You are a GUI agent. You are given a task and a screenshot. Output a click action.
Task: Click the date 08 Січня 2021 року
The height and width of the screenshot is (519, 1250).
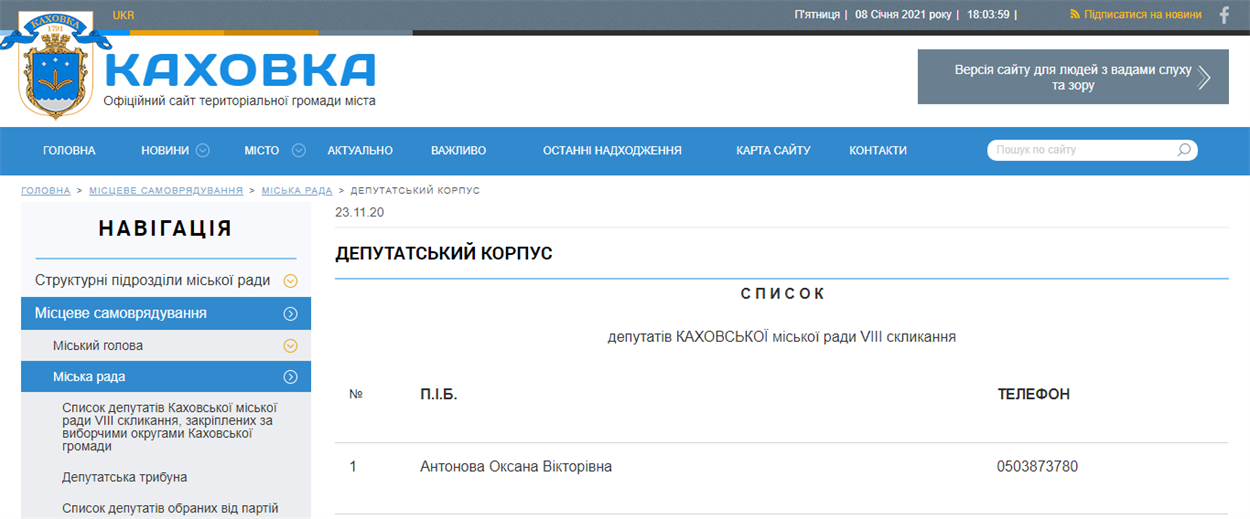[x=904, y=15]
